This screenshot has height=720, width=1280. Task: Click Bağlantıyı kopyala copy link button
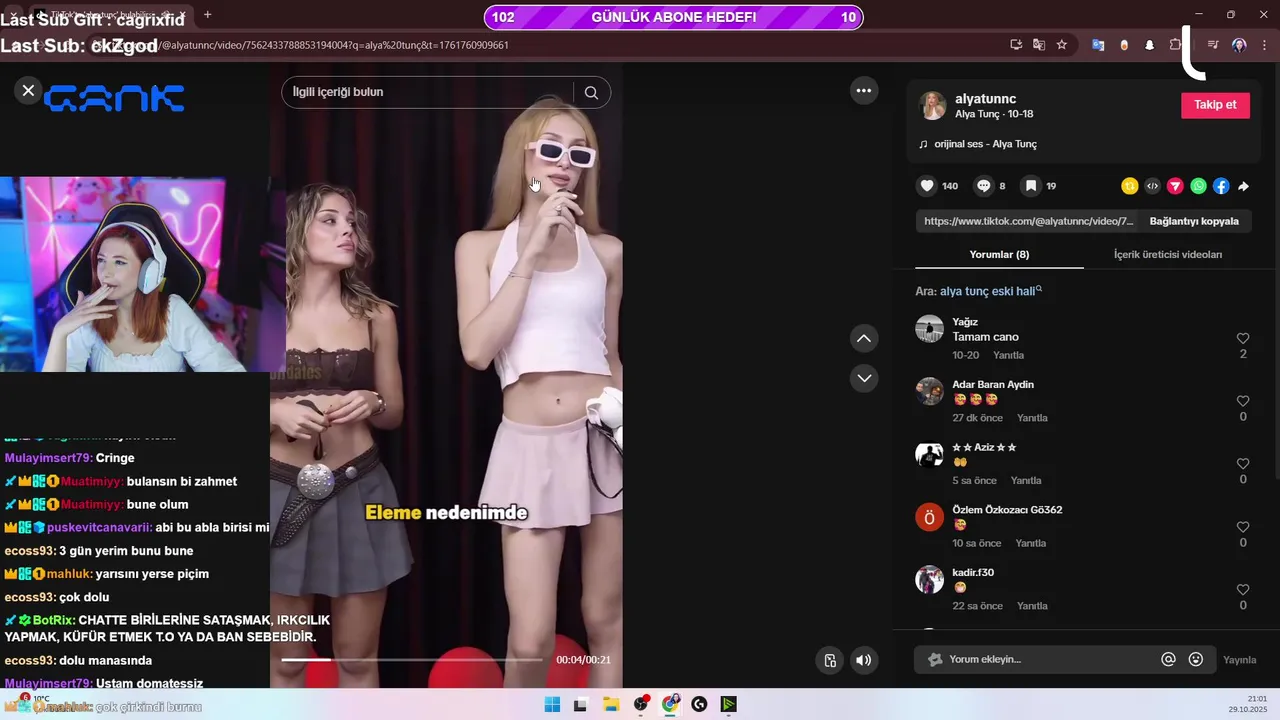coord(1194,221)
